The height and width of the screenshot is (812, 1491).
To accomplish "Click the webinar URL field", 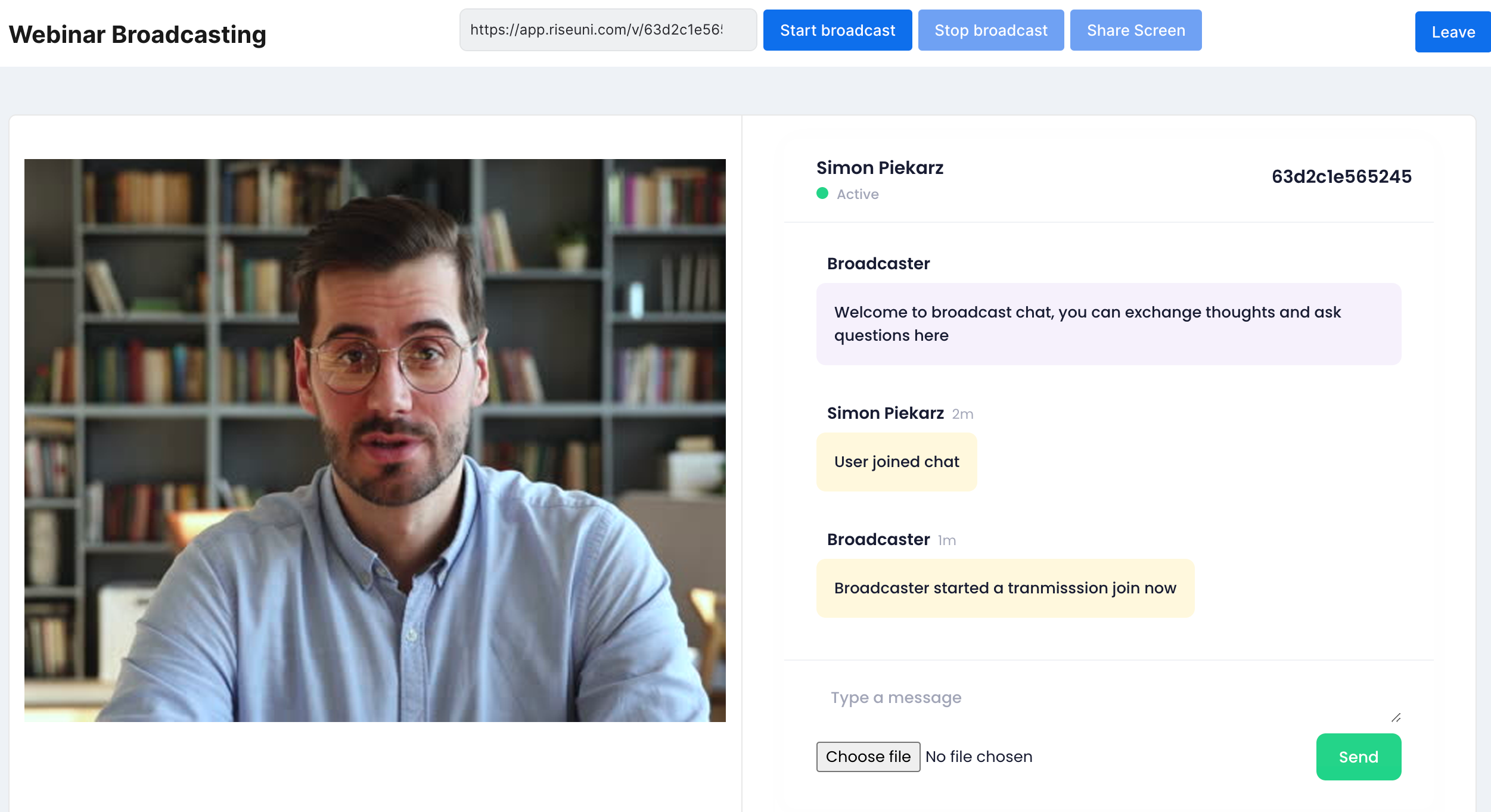I will (x=607, y=30).
